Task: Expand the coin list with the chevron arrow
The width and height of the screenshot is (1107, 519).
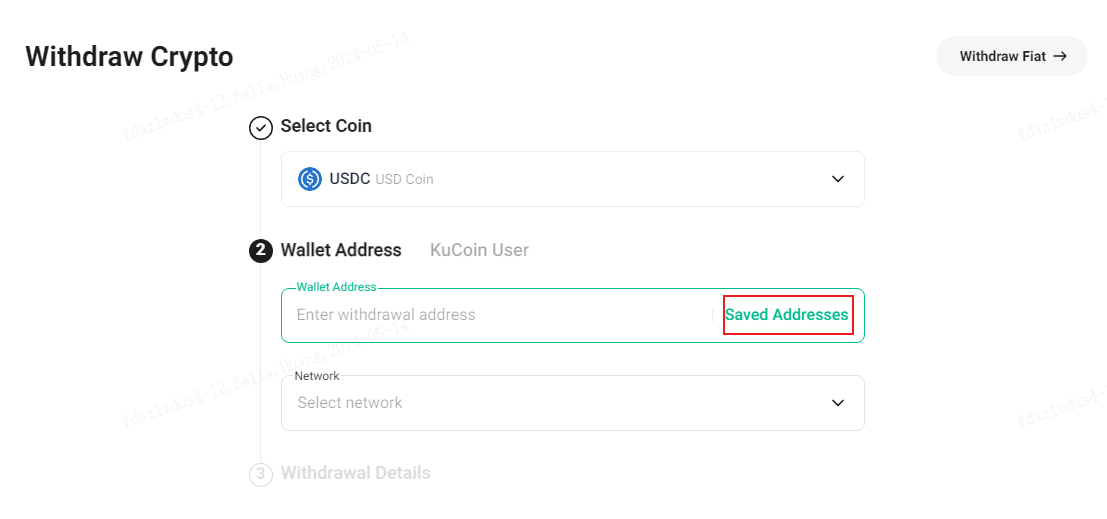Action: coord(838,179)
